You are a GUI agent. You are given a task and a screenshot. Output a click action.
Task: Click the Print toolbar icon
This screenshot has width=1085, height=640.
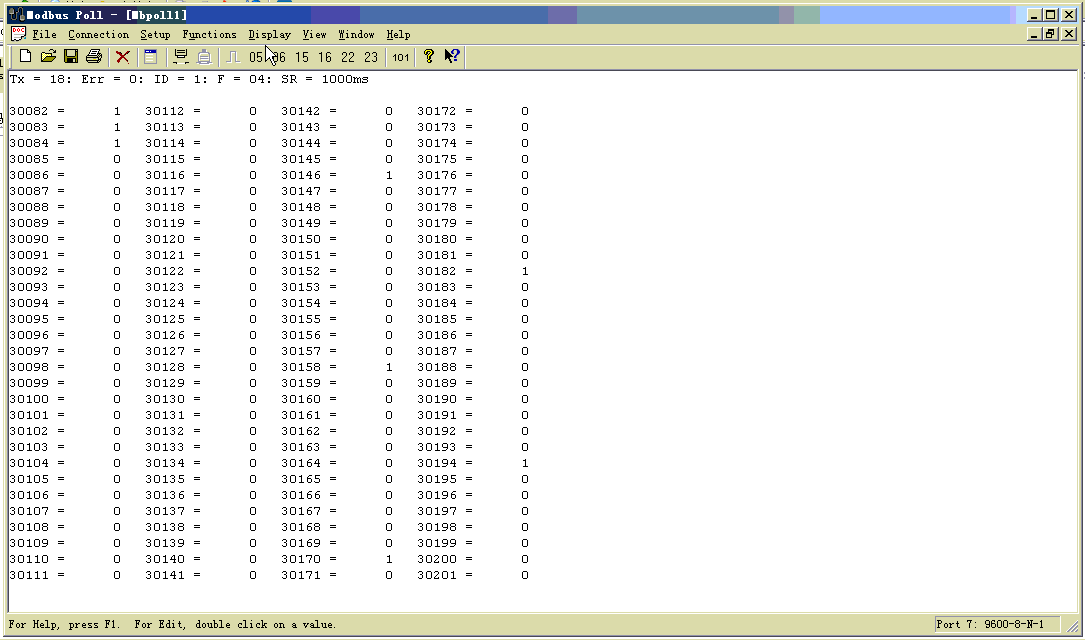(x=94, y=57)
